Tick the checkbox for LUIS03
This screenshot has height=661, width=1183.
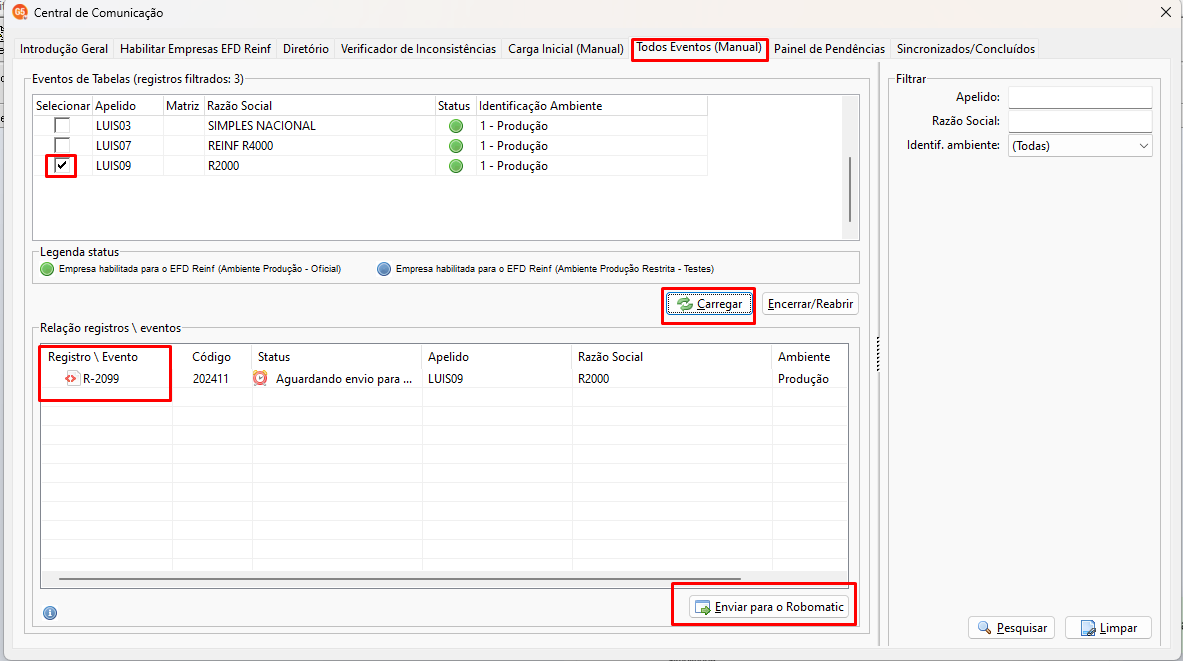point(62,125)
